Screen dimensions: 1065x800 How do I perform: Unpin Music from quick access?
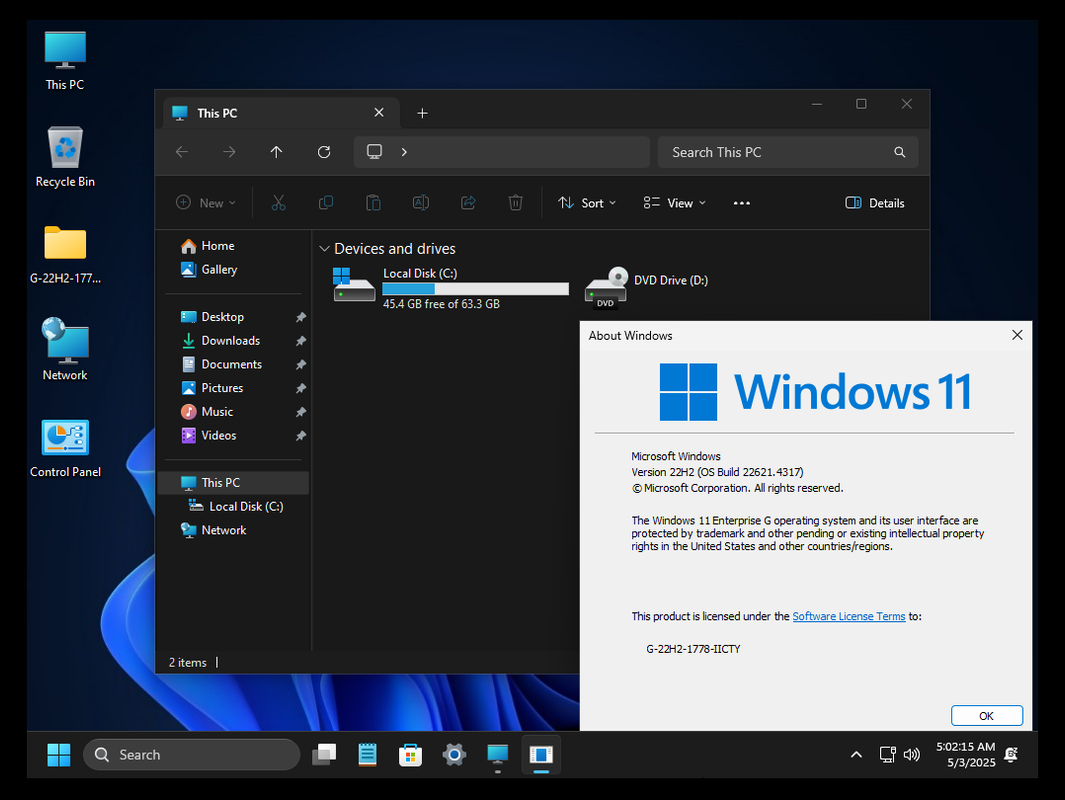coord(301,412)
